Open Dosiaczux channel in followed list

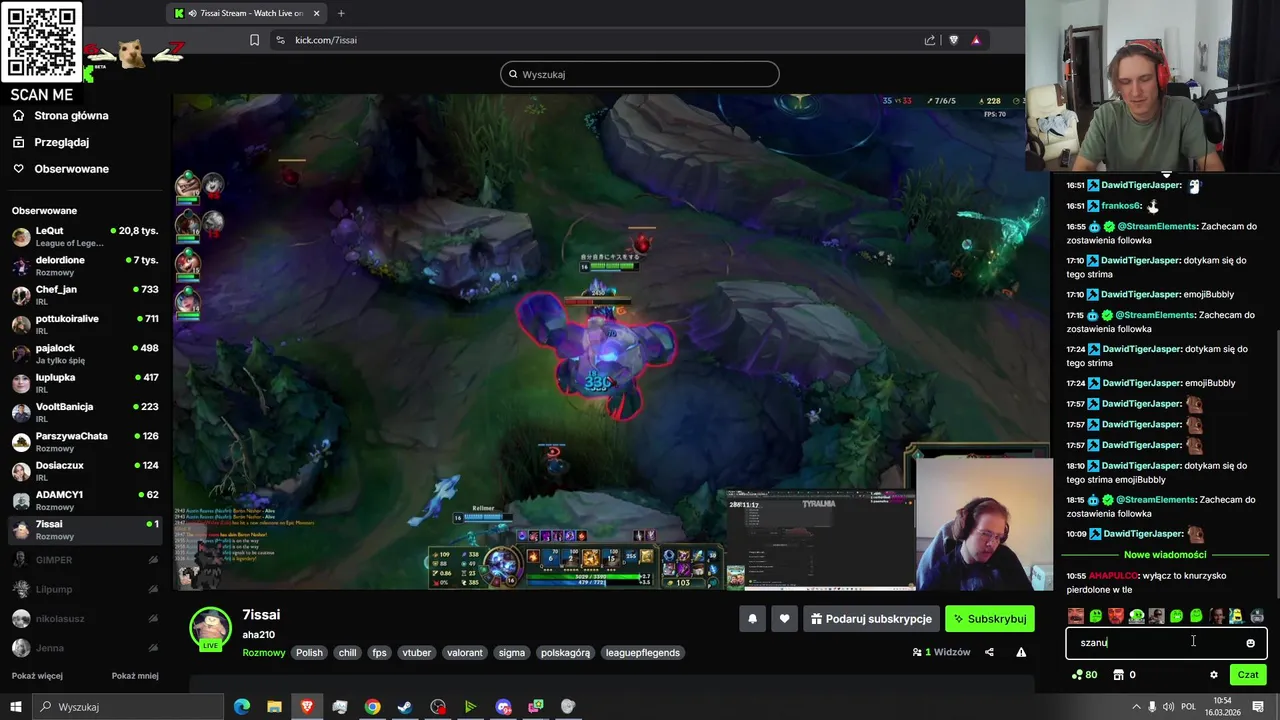[x=84, y=471]
